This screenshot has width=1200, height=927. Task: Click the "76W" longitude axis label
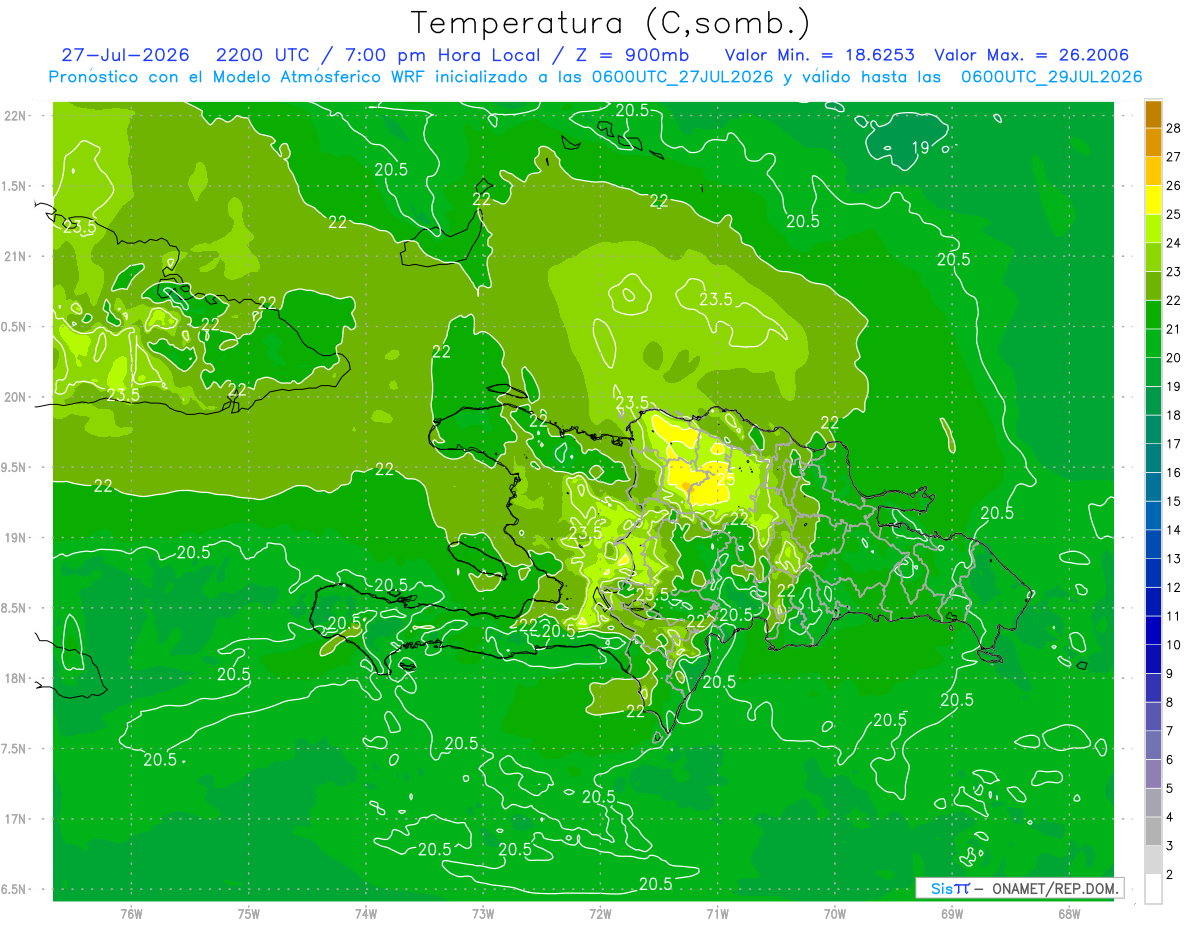click(x=131, y=914)
